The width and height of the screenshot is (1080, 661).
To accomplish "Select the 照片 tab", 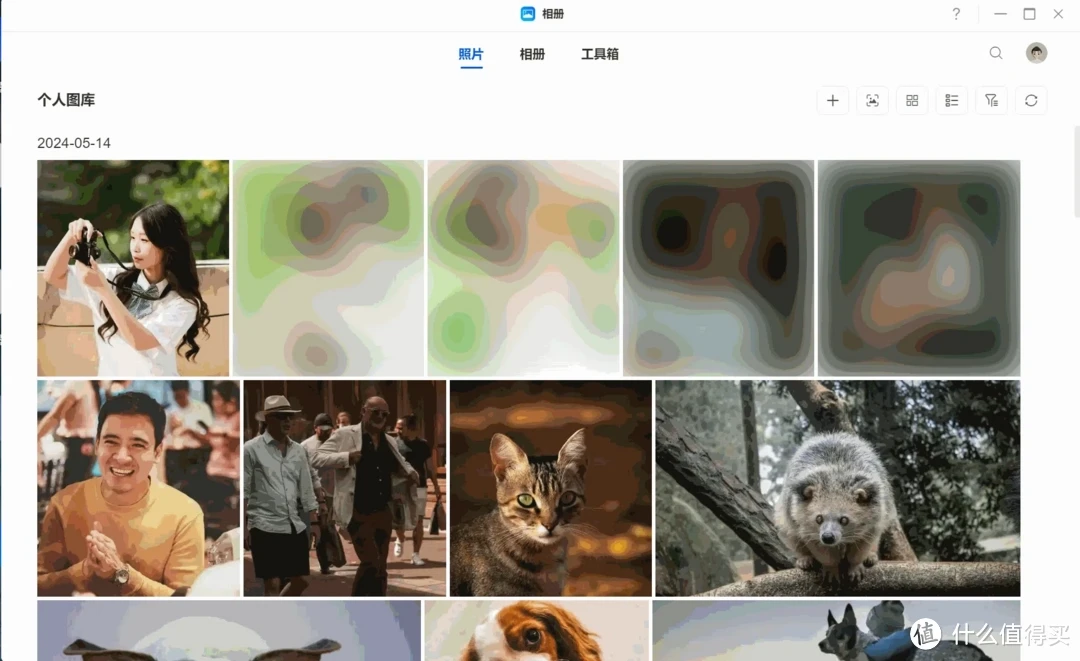I will [x=471, y=54].
